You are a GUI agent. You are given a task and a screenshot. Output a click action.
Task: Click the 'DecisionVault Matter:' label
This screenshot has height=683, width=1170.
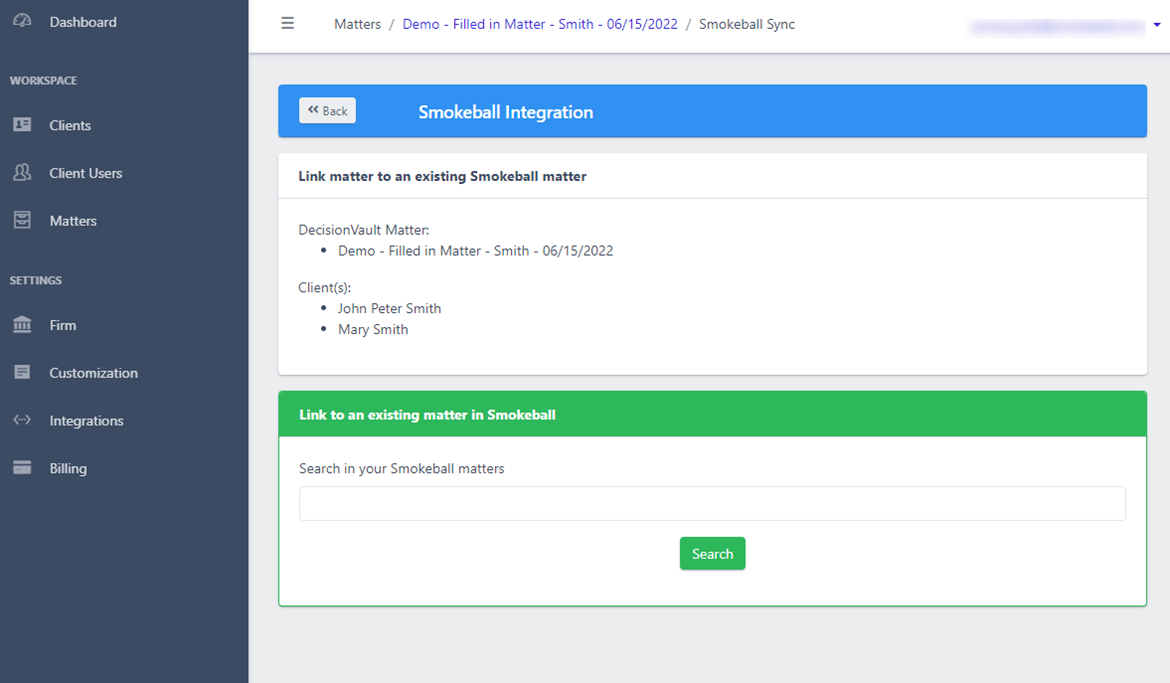[364, 230]
